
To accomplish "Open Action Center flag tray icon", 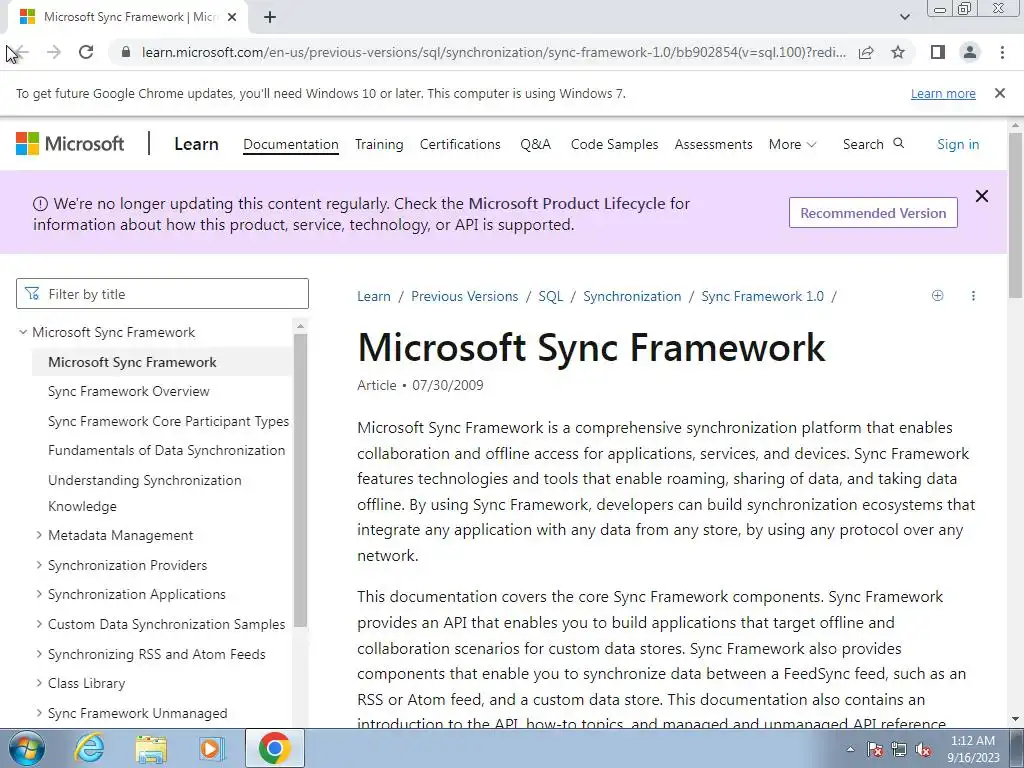I will (875, 750).
